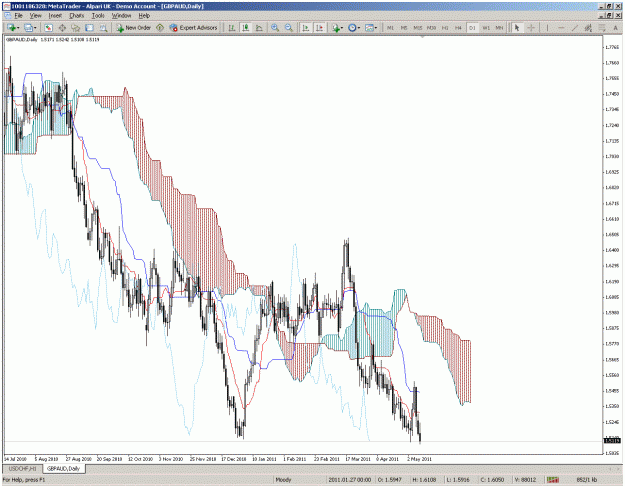The height and width of the screenshot is (486, 625).
Task: Open the MetaEditor diamond icon
Action: [x=160, y=28]
